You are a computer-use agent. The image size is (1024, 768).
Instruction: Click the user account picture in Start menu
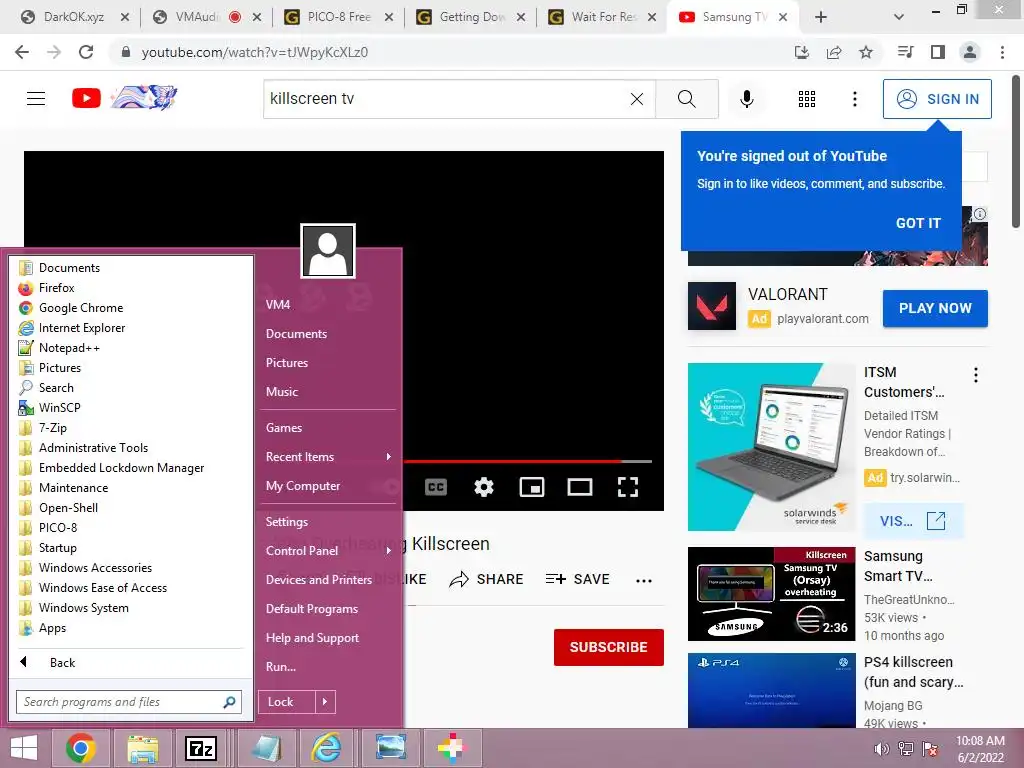point(328,251)
